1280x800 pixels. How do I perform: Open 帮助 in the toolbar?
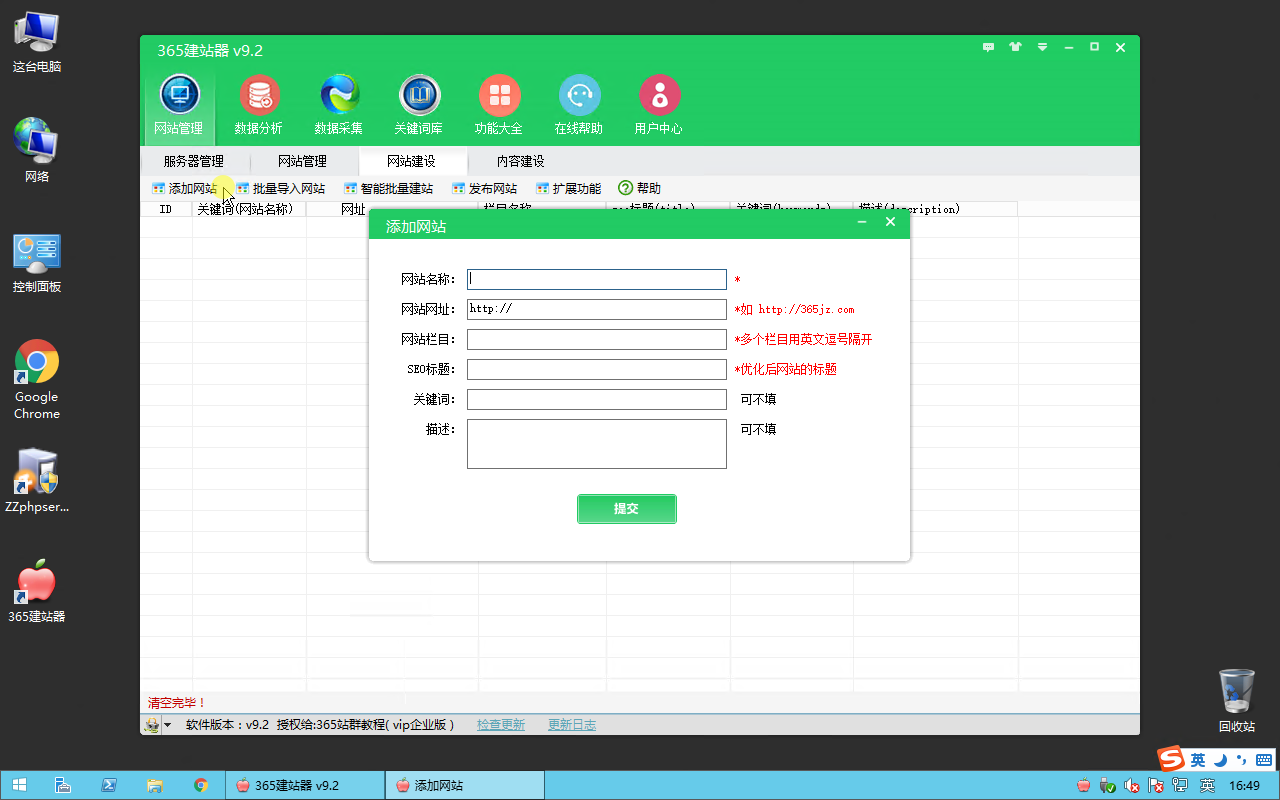click(x=640, y=188)
